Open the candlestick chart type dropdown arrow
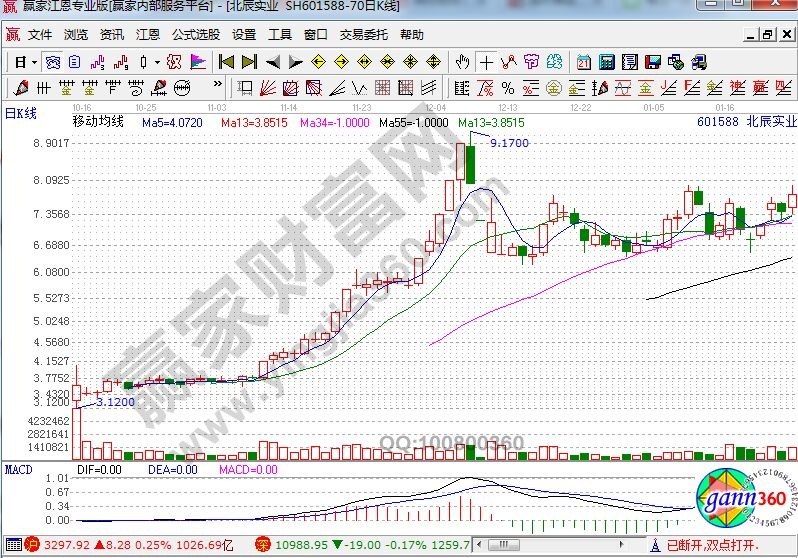 click(x=157, y=62)
